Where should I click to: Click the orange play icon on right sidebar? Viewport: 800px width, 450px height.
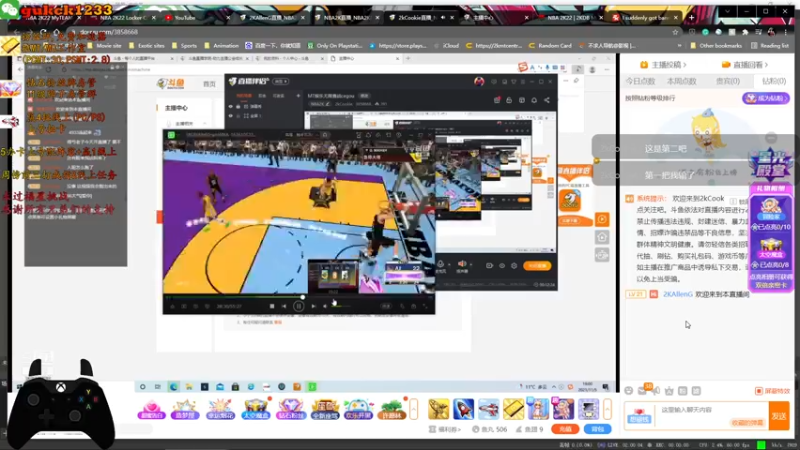coord(602,219)
